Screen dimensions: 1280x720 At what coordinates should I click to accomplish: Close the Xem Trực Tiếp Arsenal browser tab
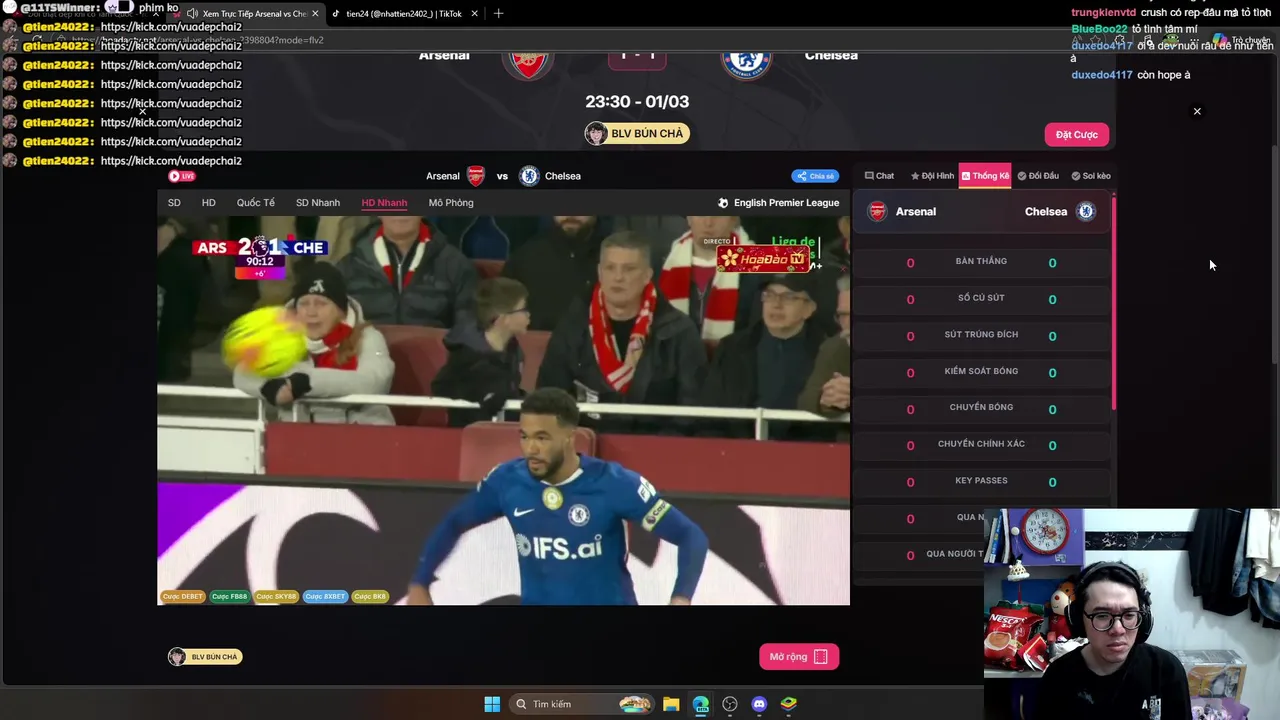pyautogui.click(x=315, y=14)
